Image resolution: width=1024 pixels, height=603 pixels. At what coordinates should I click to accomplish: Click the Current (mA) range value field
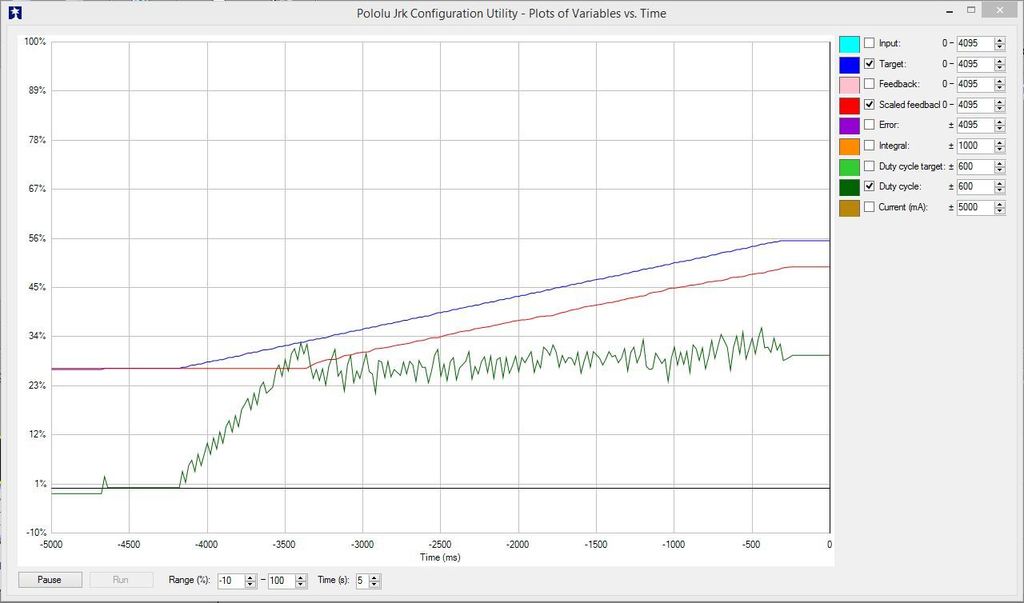click(x=976, y=207)
